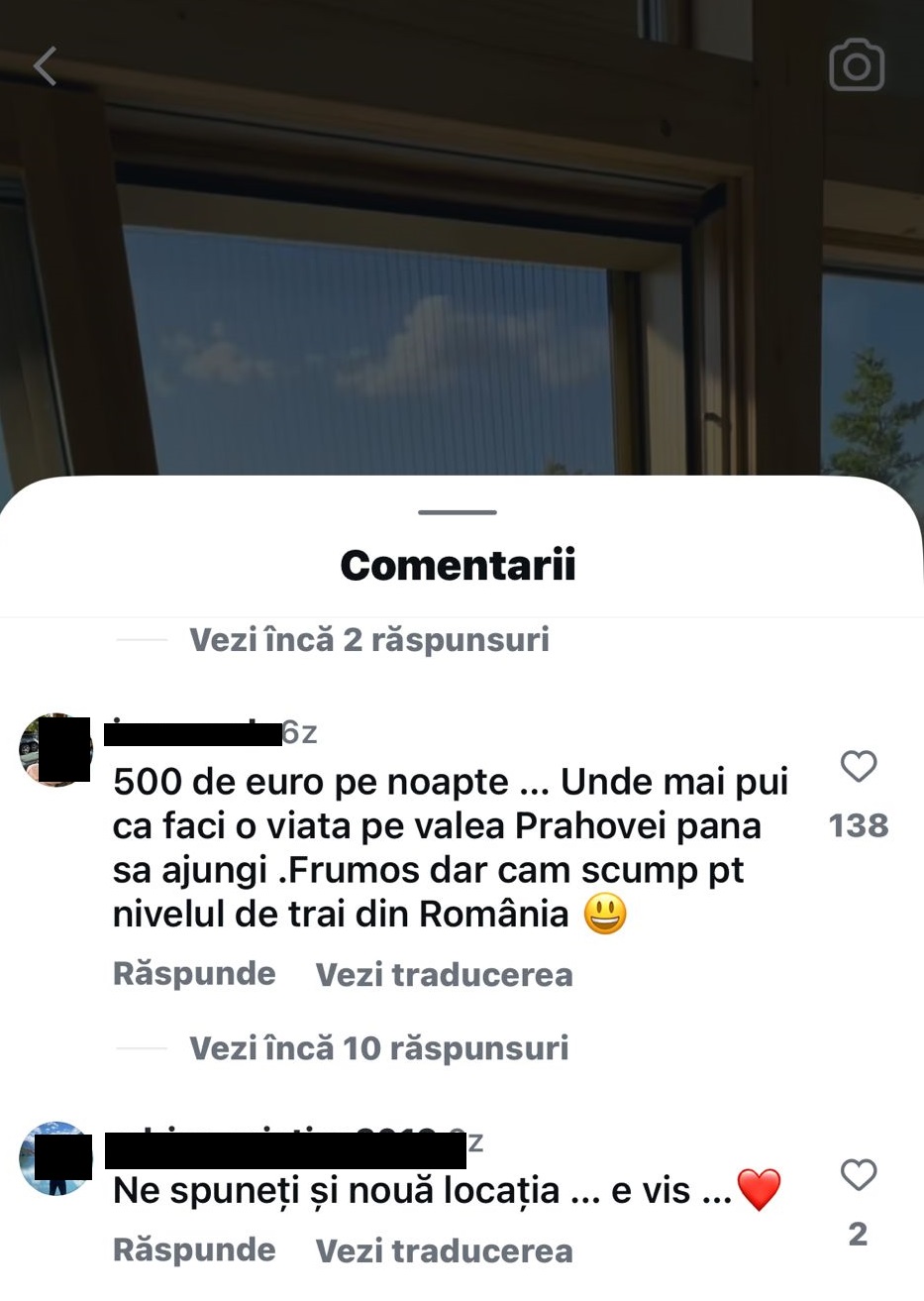Like the 'Ne spuneți și nouă locația' comment
924x1301 pixels.
pos(859,1174)
